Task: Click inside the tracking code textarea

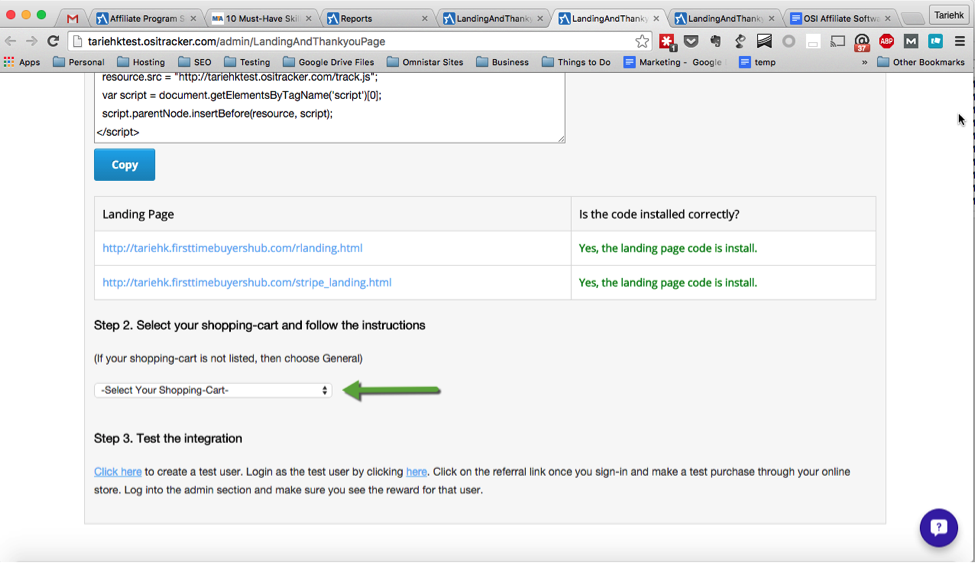Action: tap(330, 107)
